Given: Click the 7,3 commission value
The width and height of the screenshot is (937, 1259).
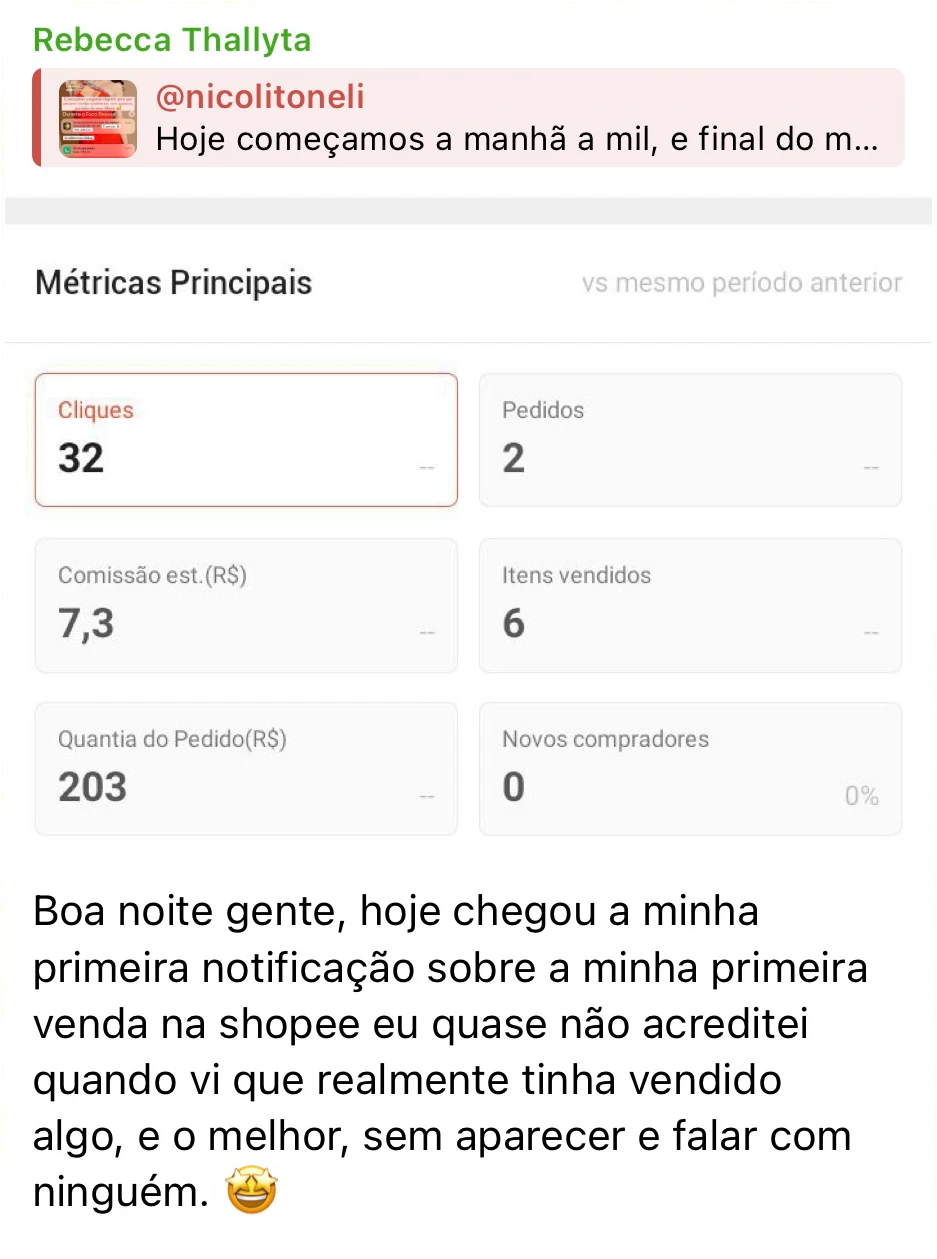Looking at the screenshot, I should (x=86, y=623).
